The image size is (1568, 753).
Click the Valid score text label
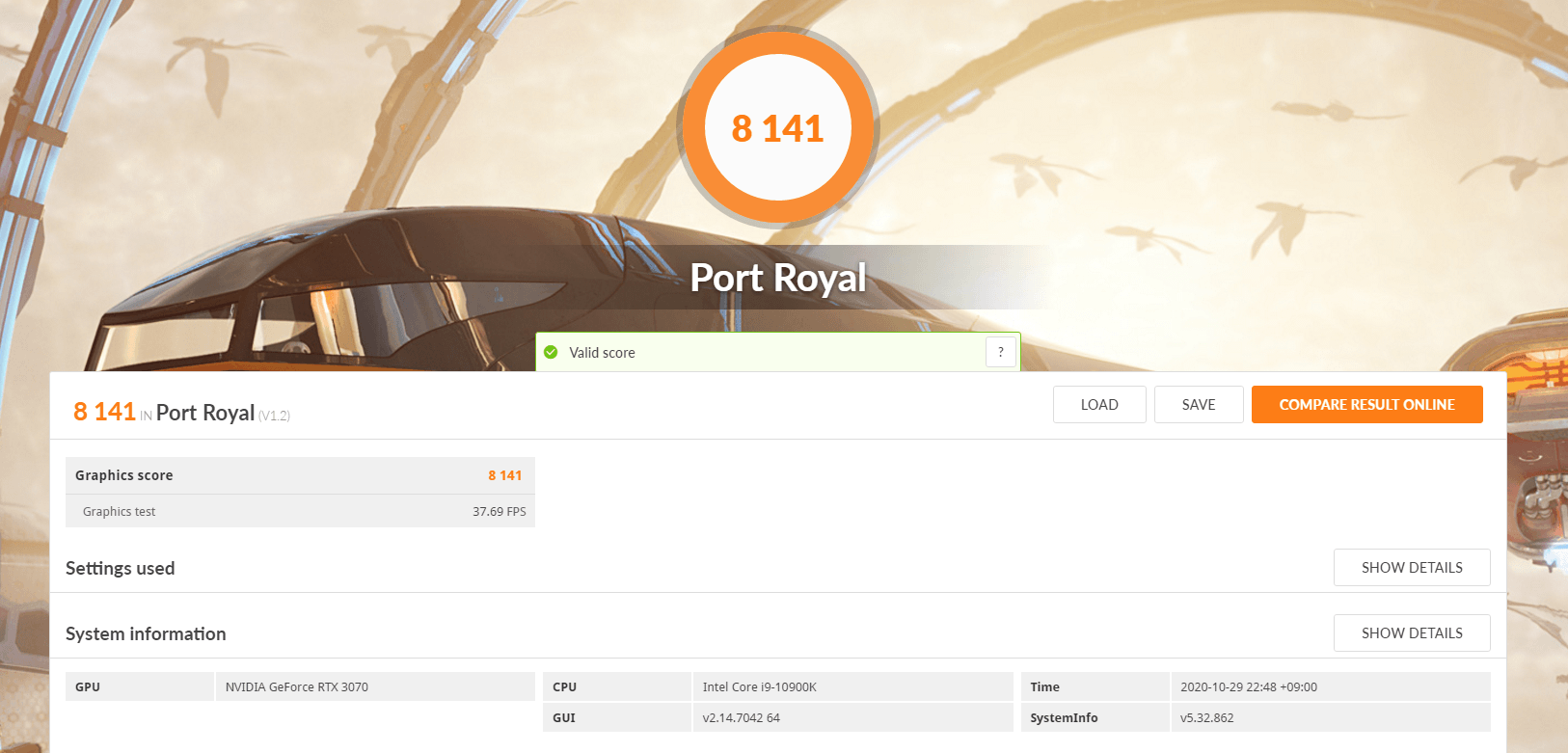[x=602, y=353]
